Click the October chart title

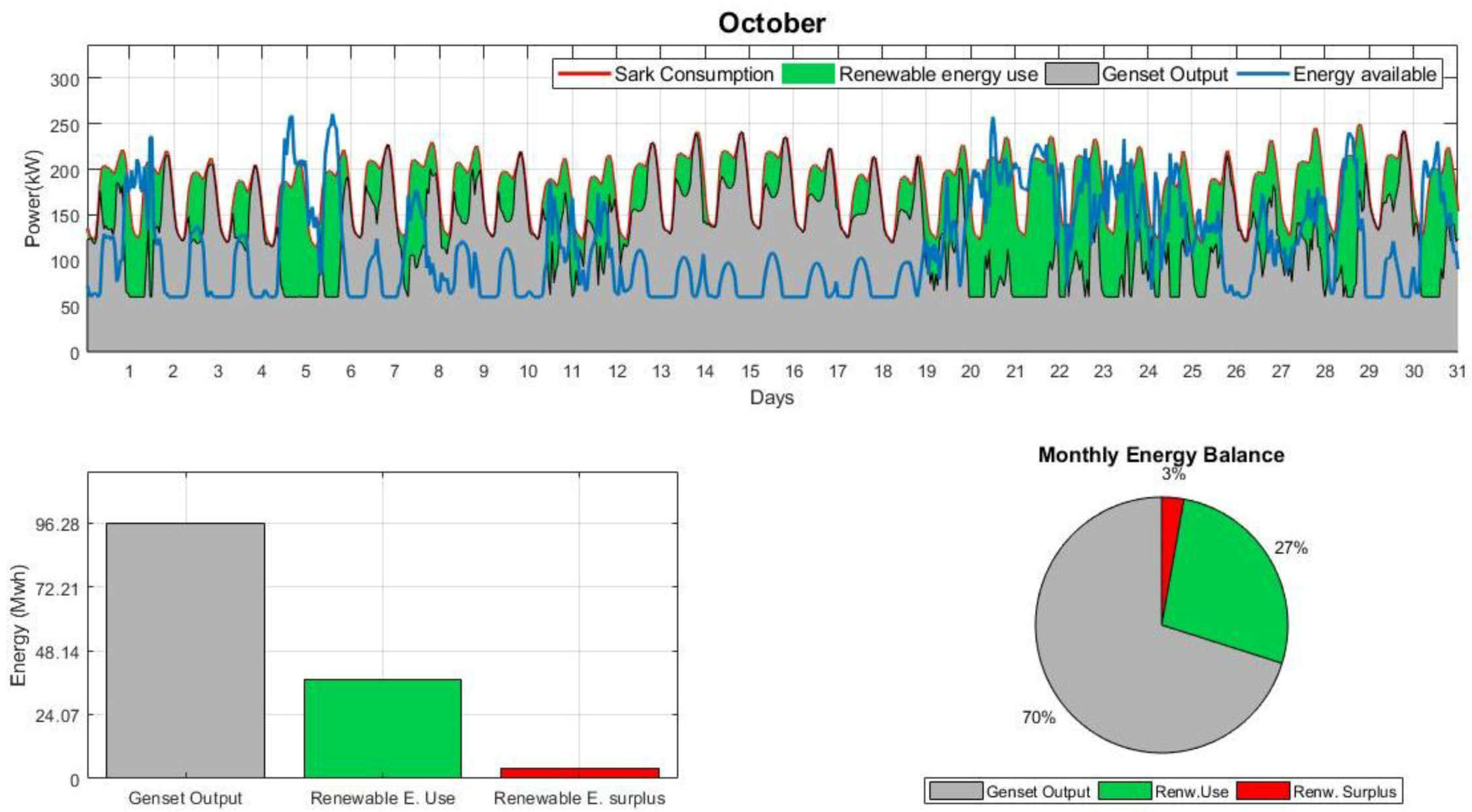click(x=772, y=24)
